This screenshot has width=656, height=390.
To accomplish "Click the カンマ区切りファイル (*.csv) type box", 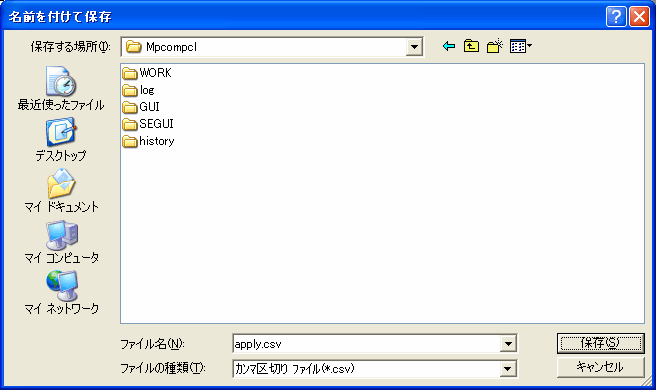I will [374, 369].
